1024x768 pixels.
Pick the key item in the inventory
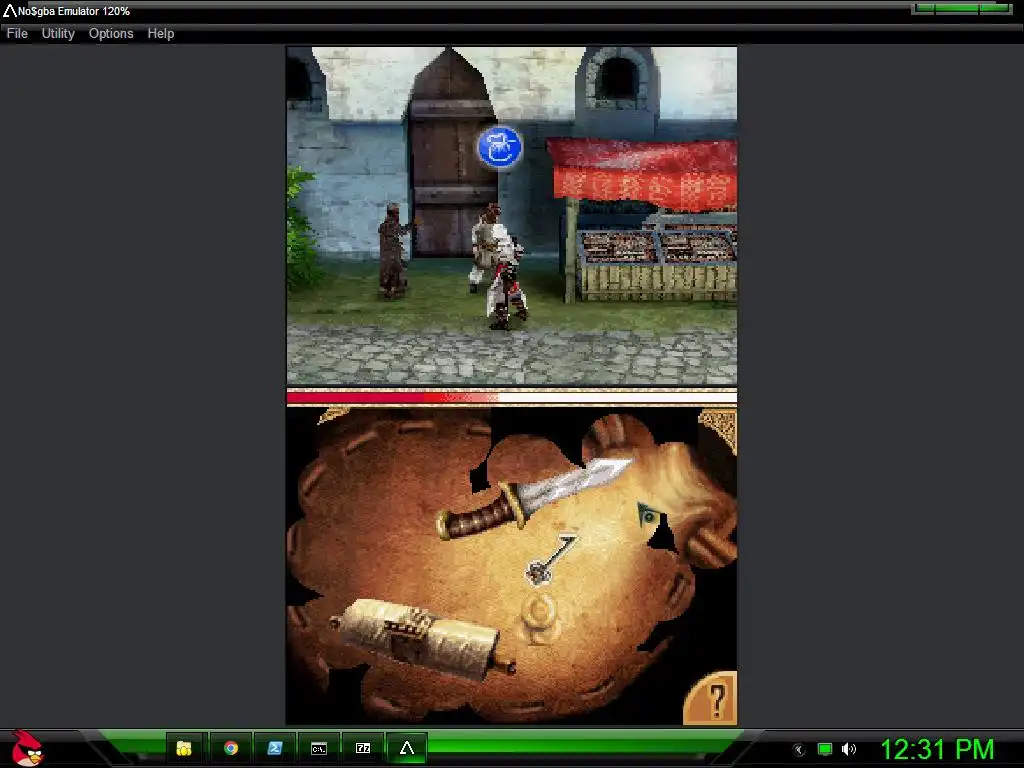[x=552, y=559]
